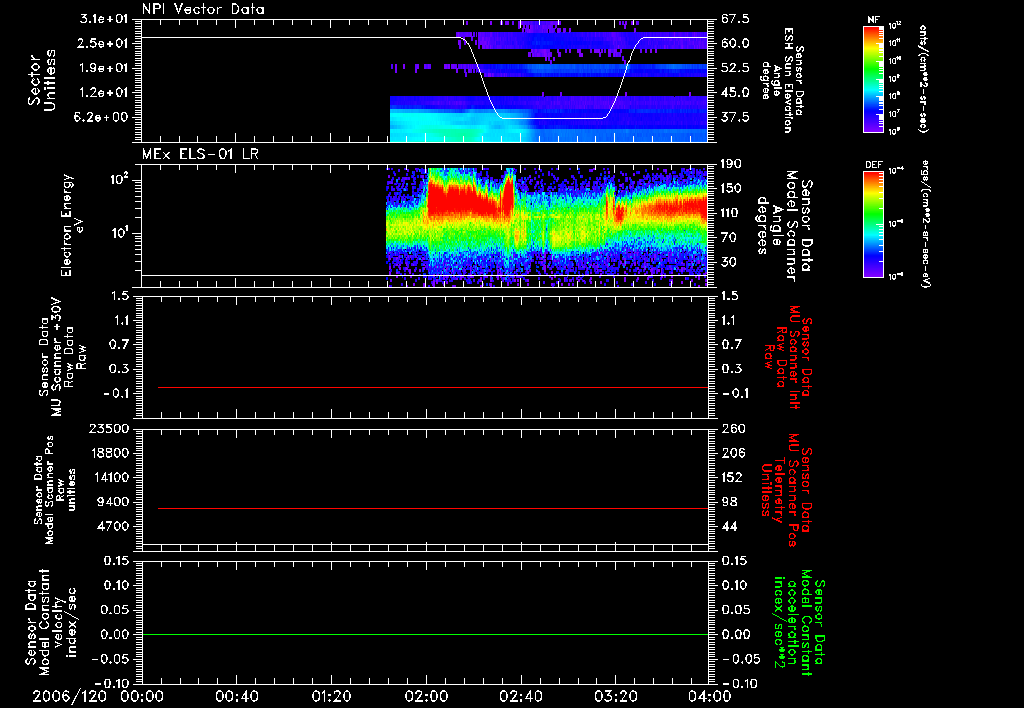This screenshot has height=708, width=1024.
Task: Click the "14100" scanner position tick label
Action: [x=110, y=477]
